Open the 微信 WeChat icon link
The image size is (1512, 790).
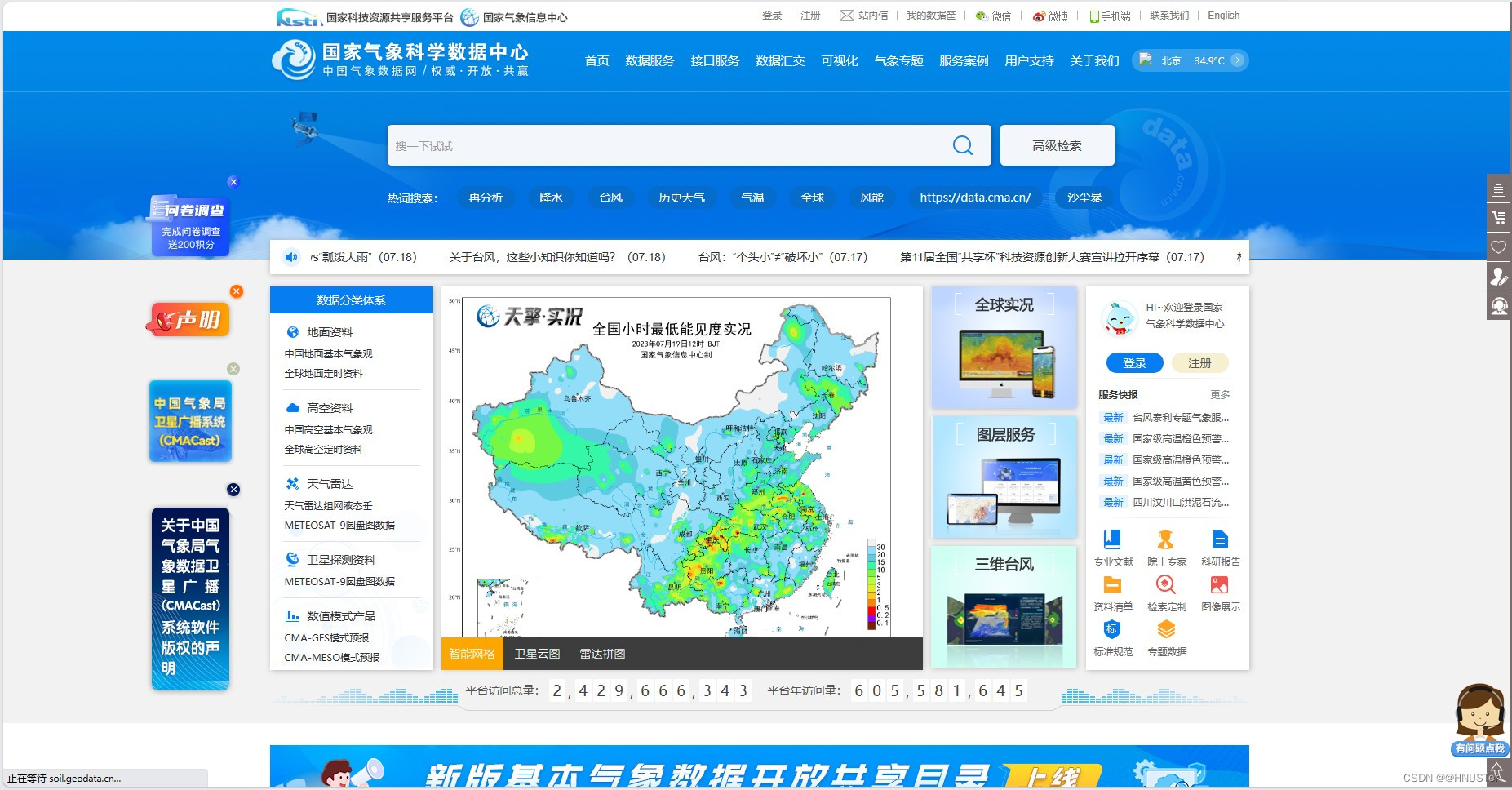pos(993,16)
